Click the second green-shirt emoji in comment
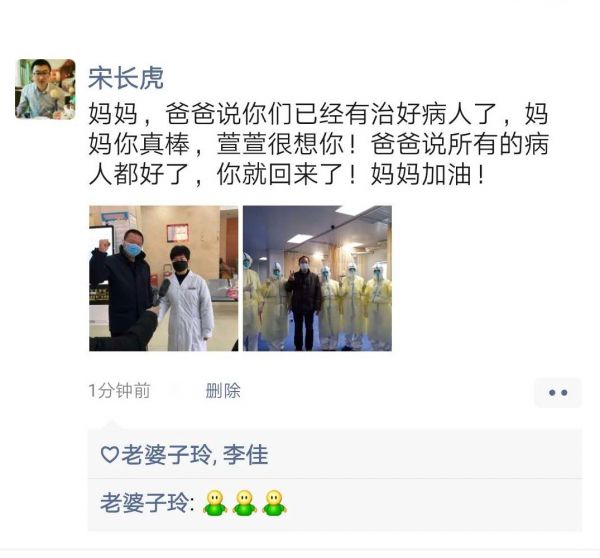Viewport: 600px width, 558px height. pyautogui.click(x=245, y=503)
